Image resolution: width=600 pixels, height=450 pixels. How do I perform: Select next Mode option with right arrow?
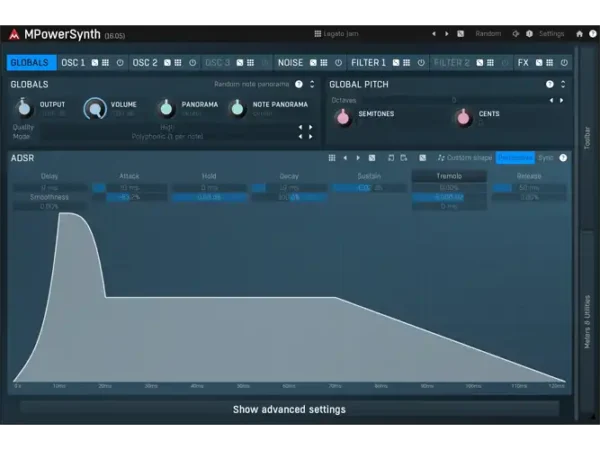click(310, 137)
